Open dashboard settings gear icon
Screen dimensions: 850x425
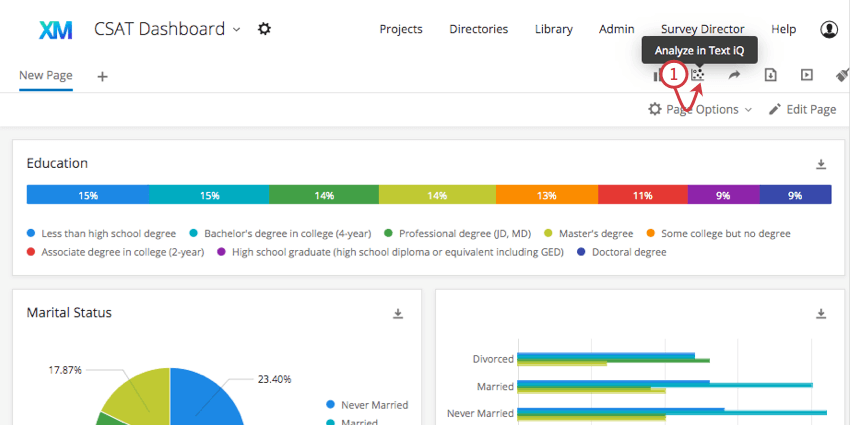(x=264, y=29)
